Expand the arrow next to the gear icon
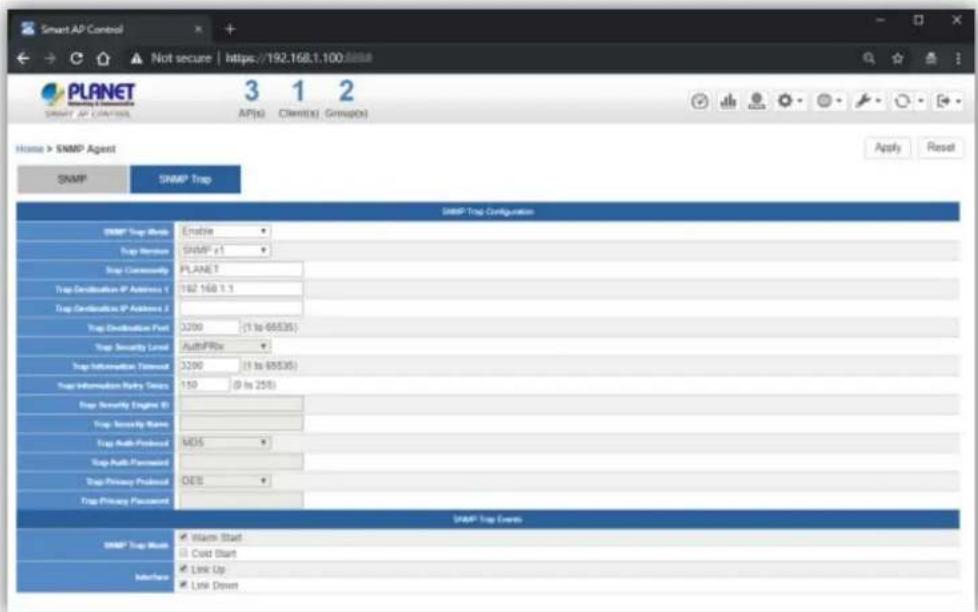The width and height of the screenshot is (978, 612). 800,101
